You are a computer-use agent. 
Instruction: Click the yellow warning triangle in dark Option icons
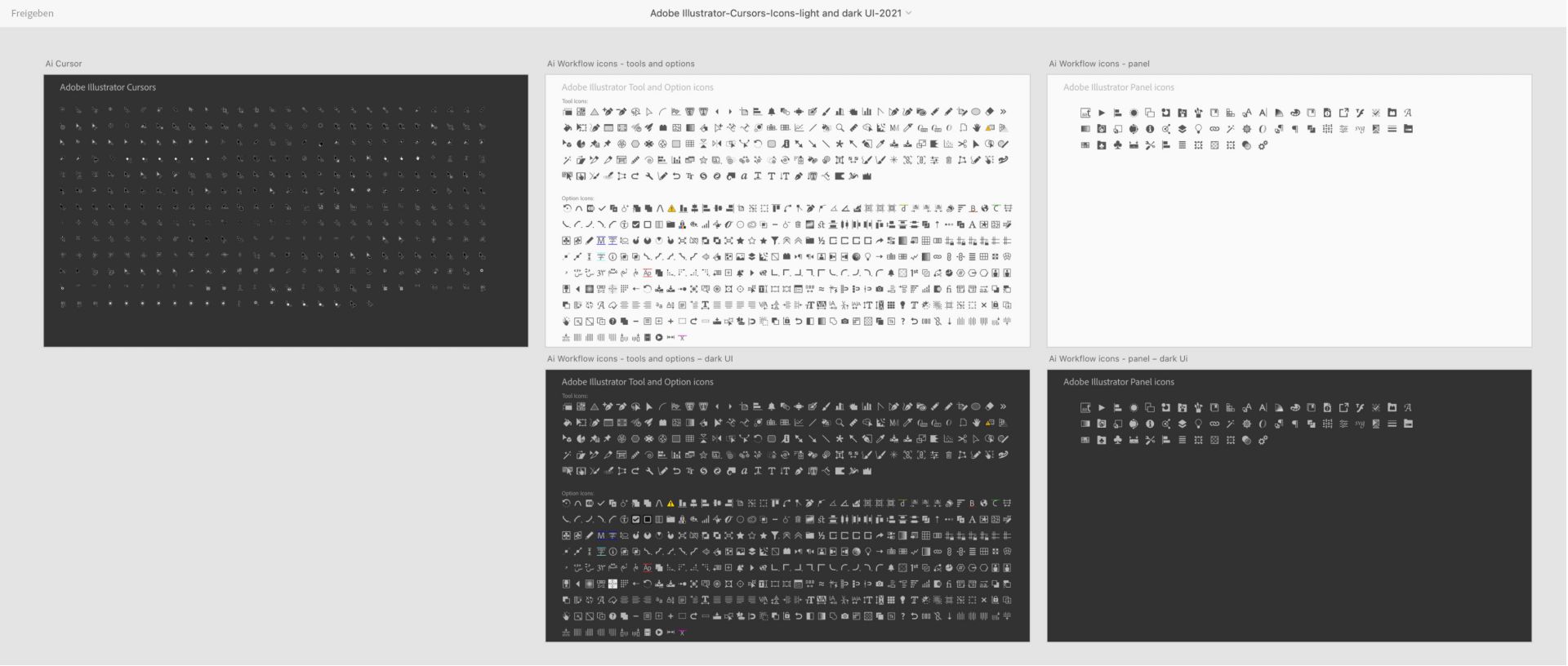[670, 504]
